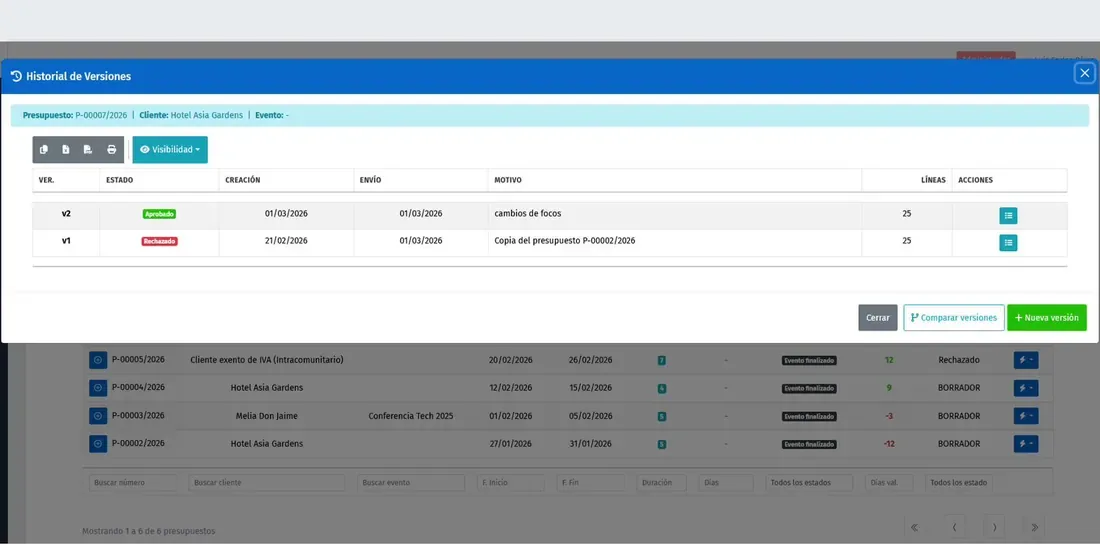Click 'Cliente exento de IVA (Intracomunitario)' in background table
This screenshot has width=1100, height=550.
(267, 360)
